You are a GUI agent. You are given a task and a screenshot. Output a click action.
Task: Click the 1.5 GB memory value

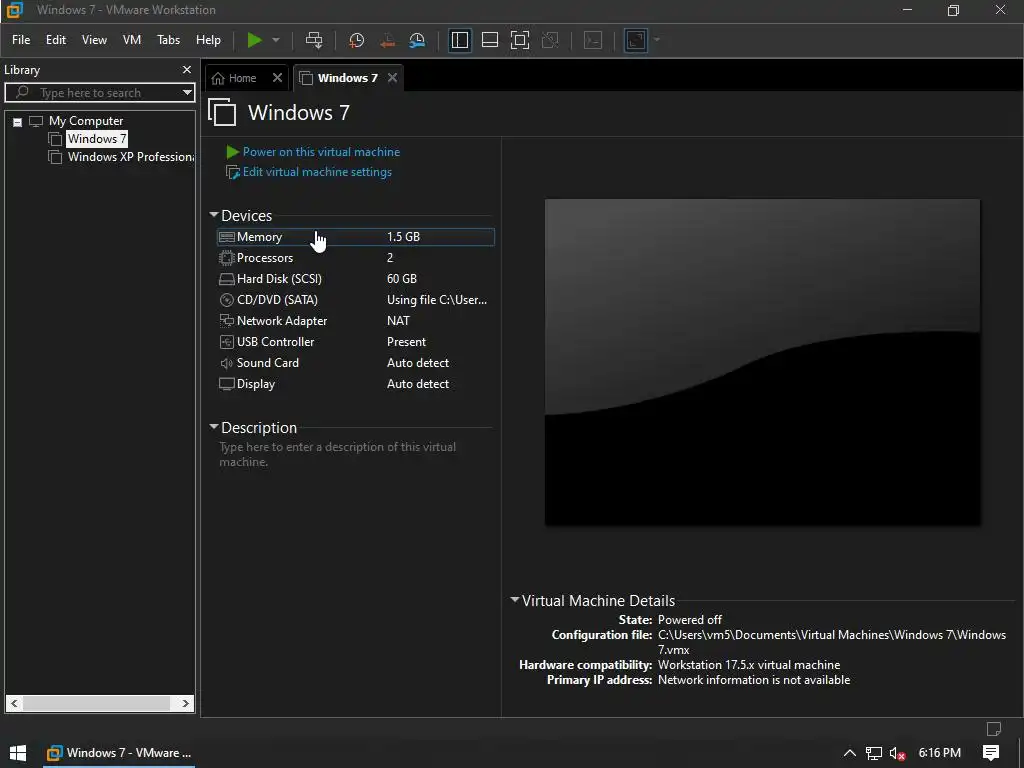point(403,237)
